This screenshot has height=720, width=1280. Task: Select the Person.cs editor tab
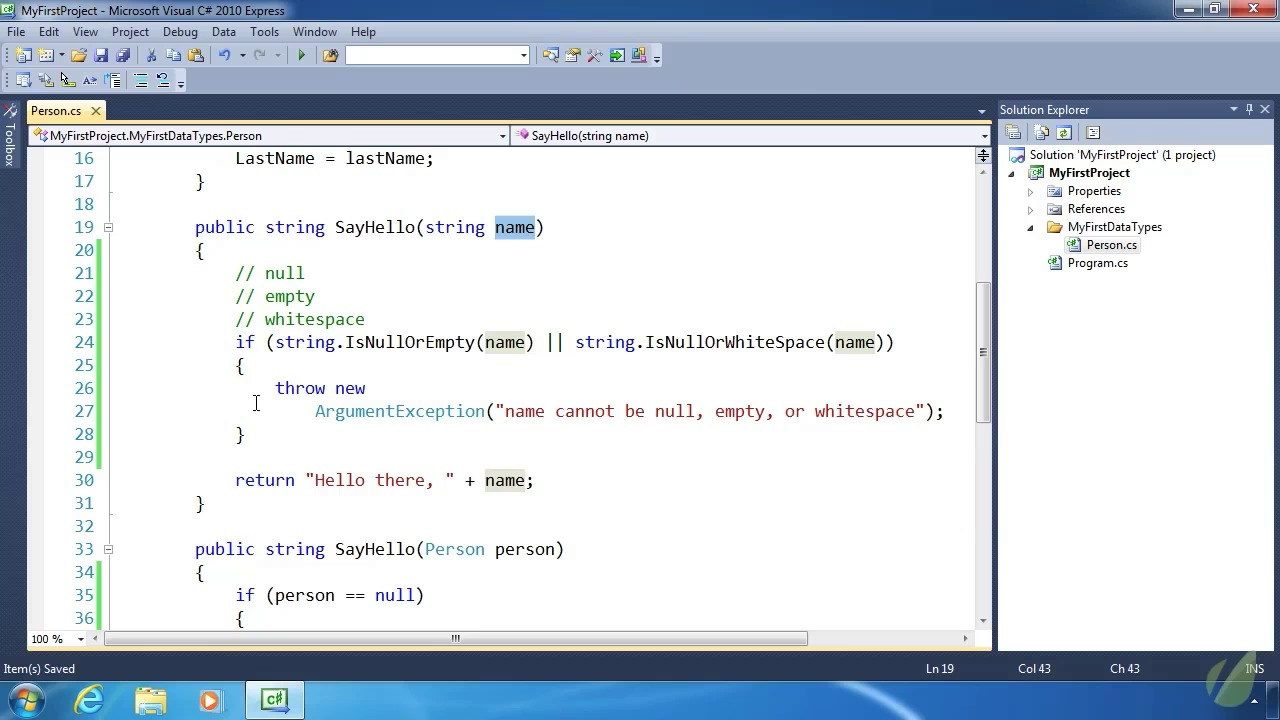[x=56, y=111]
